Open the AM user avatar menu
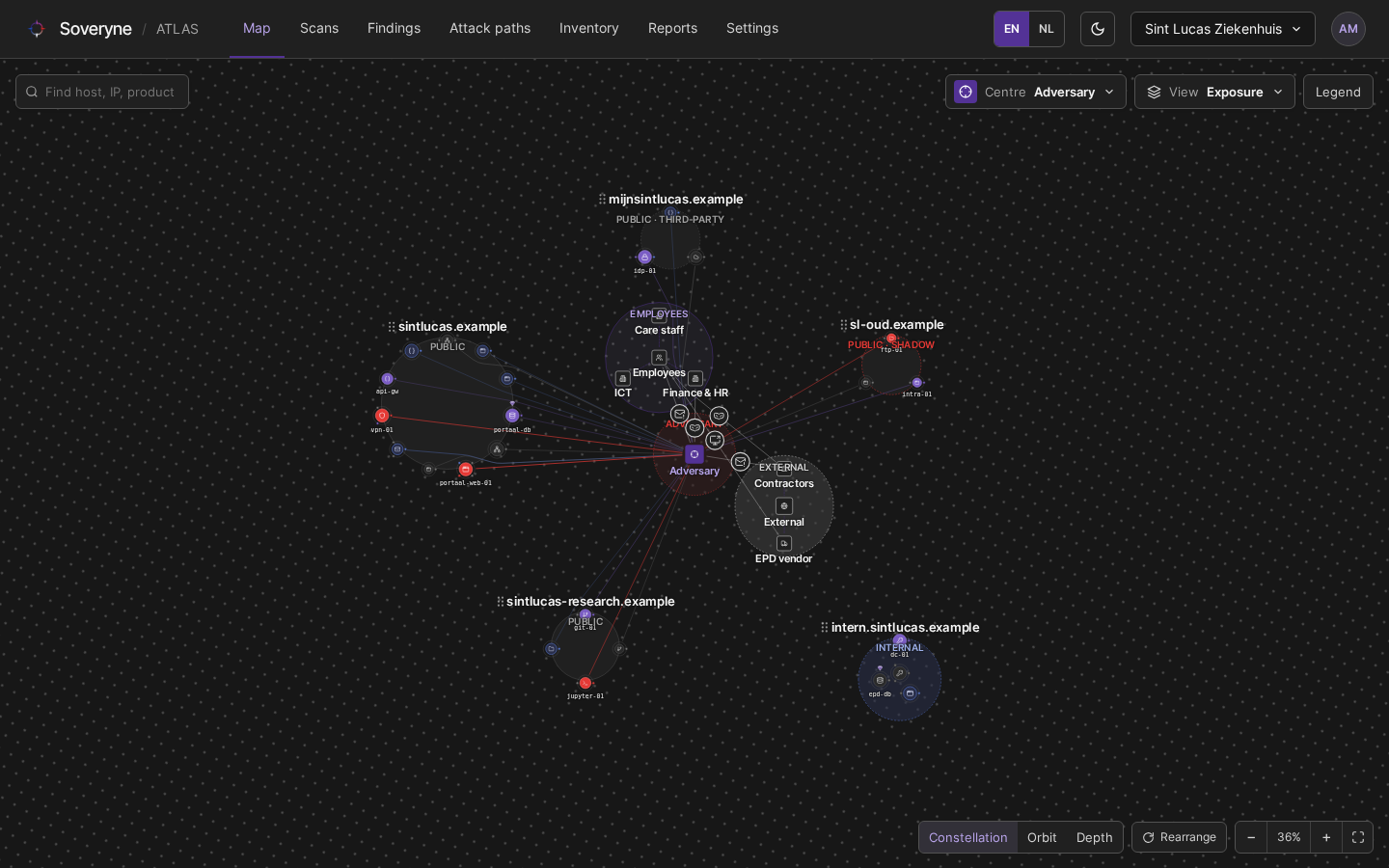This screenshot has height=868, width=1389. click(x=1348, y=29)
